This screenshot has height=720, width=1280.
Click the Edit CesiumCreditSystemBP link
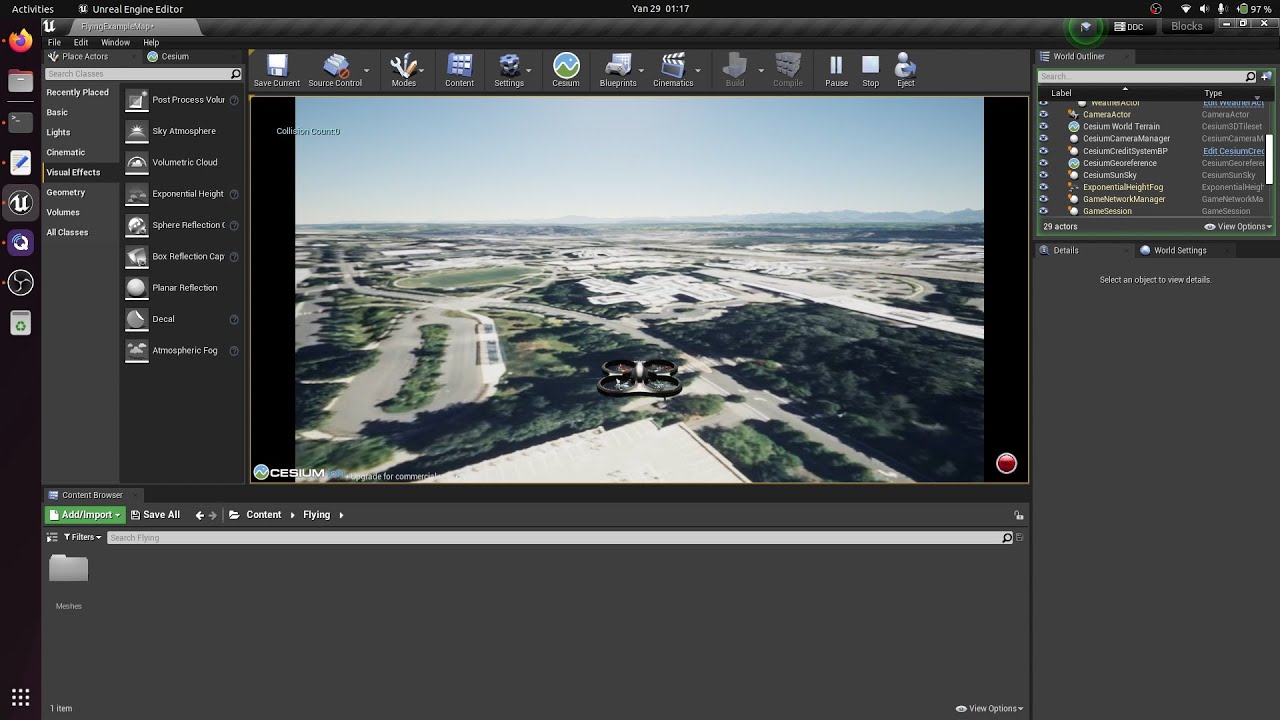pos(1233,151)
